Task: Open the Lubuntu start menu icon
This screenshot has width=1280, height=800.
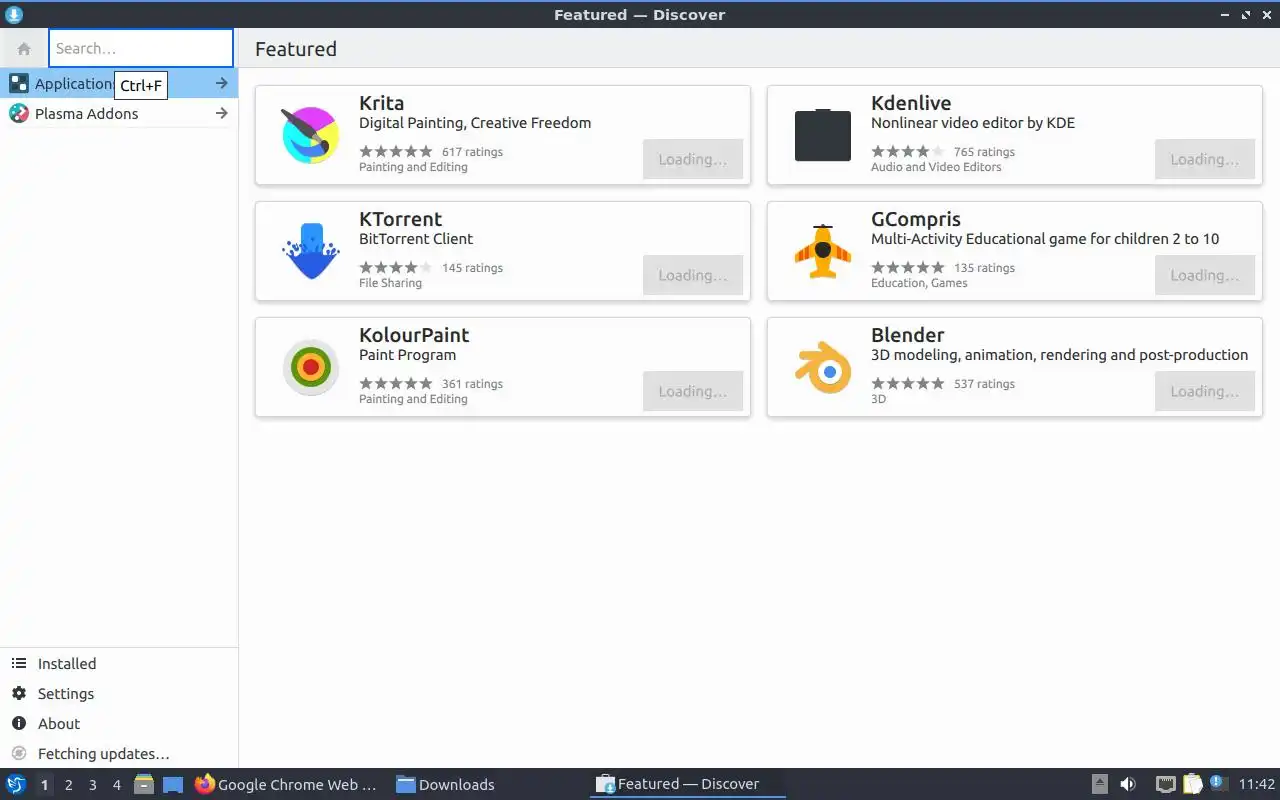Action: click(x=16, y=784)
